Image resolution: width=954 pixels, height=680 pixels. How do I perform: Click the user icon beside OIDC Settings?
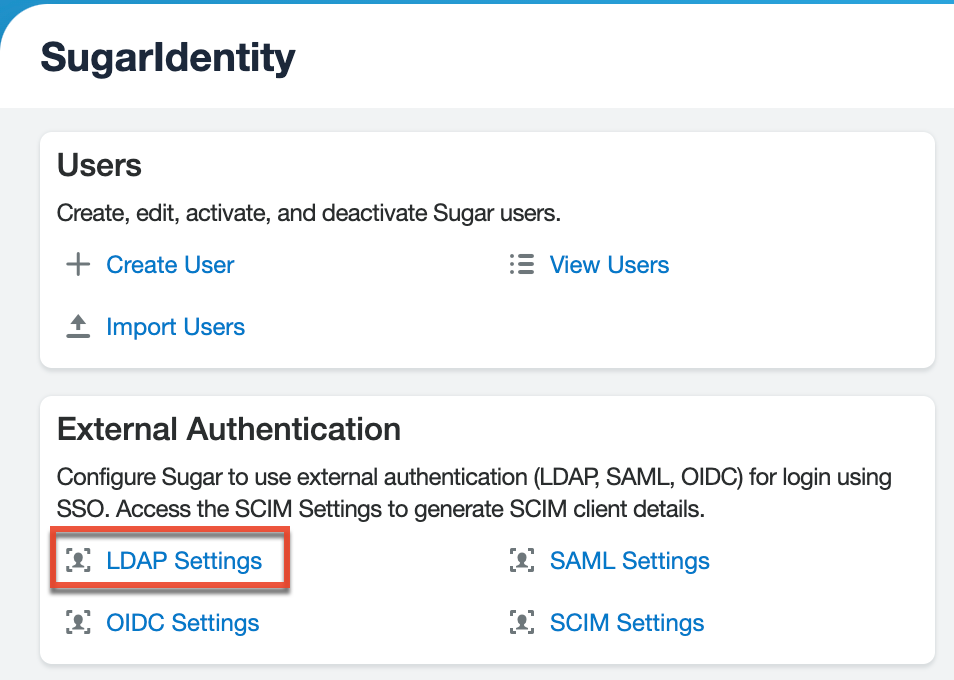77,622
